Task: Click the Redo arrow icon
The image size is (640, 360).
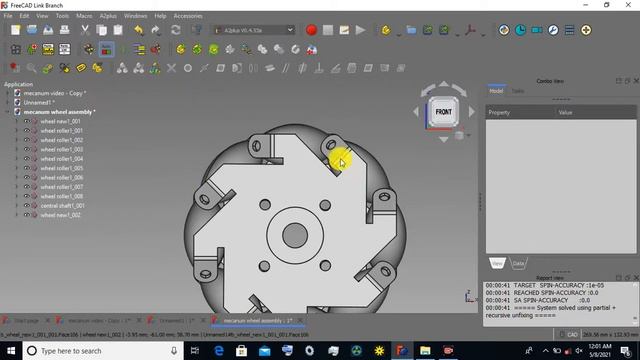Action: (155, 30)
